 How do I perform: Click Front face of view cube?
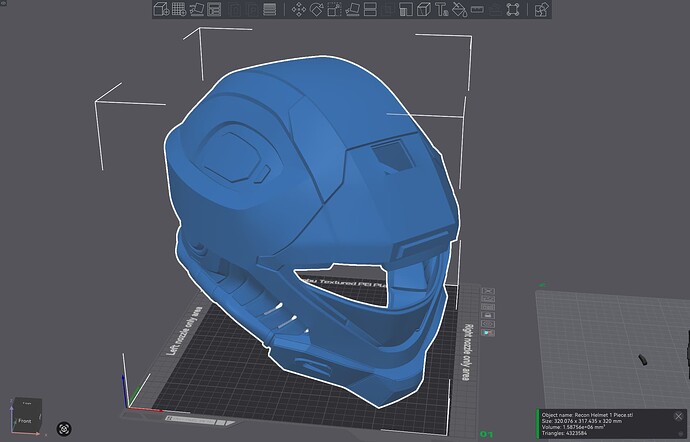25,420
